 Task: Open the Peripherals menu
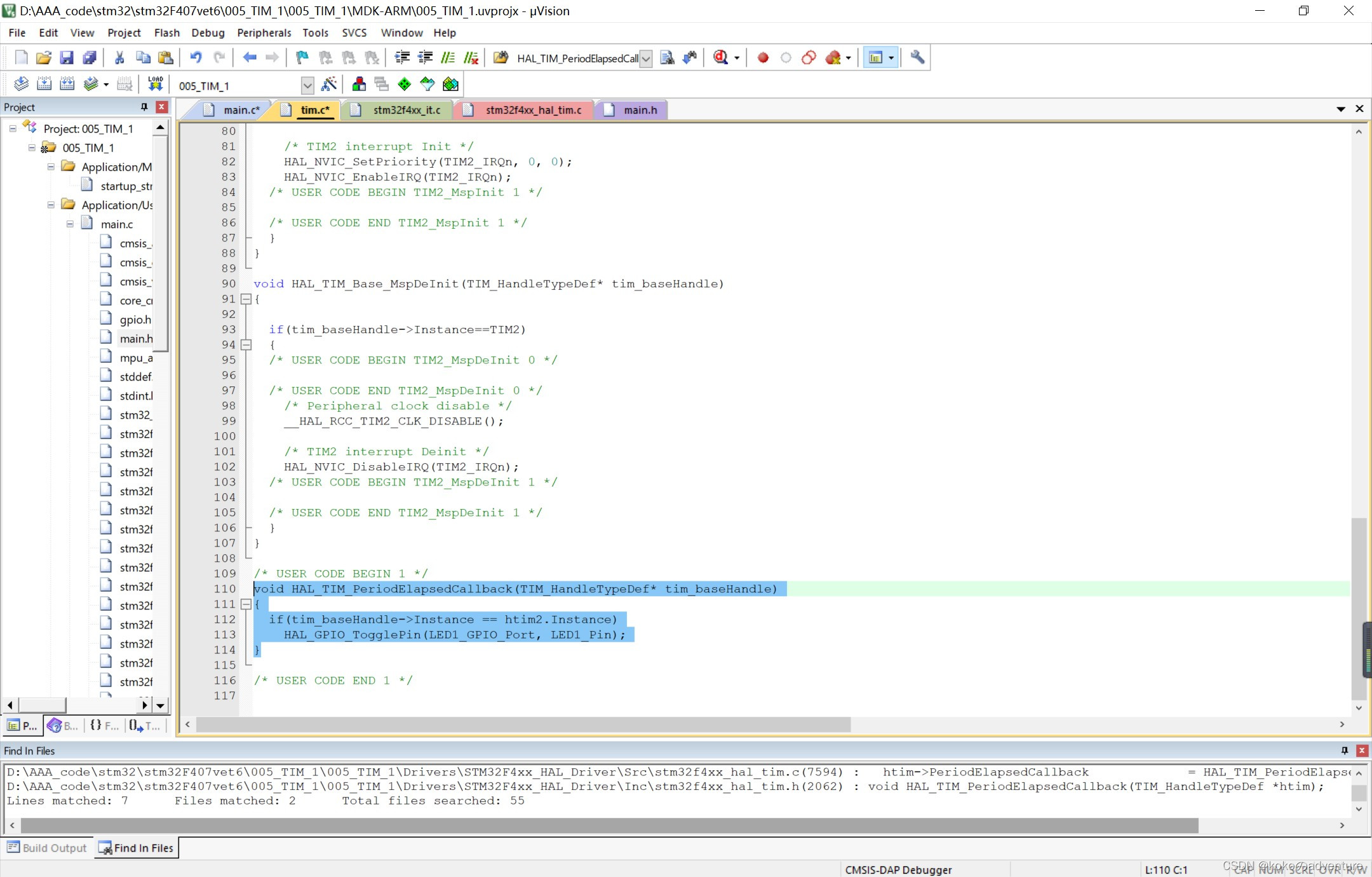264,32
